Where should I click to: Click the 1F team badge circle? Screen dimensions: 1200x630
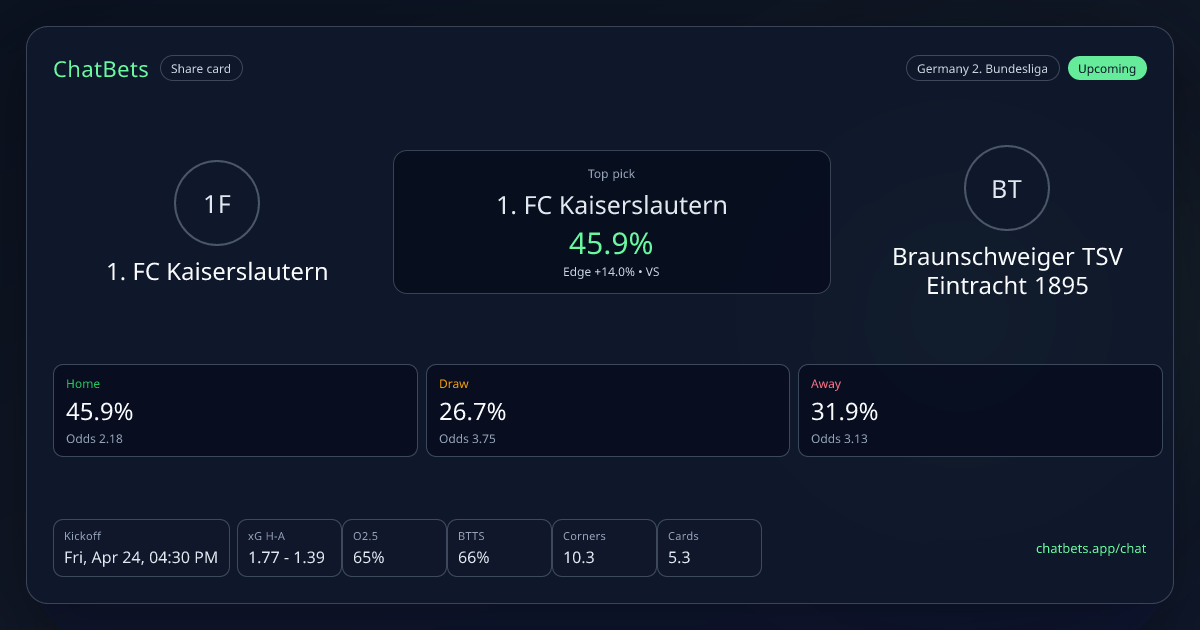click(217, 204)
